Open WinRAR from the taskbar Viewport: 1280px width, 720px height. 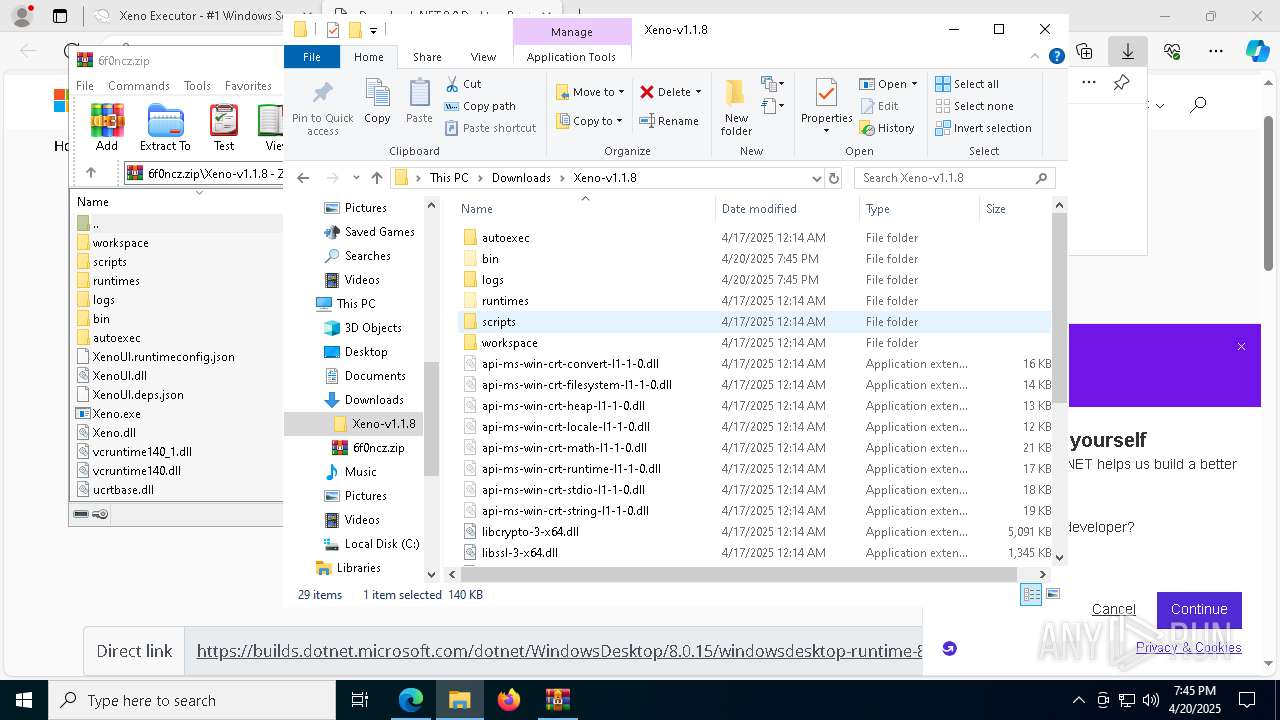(x=558, y=700)
